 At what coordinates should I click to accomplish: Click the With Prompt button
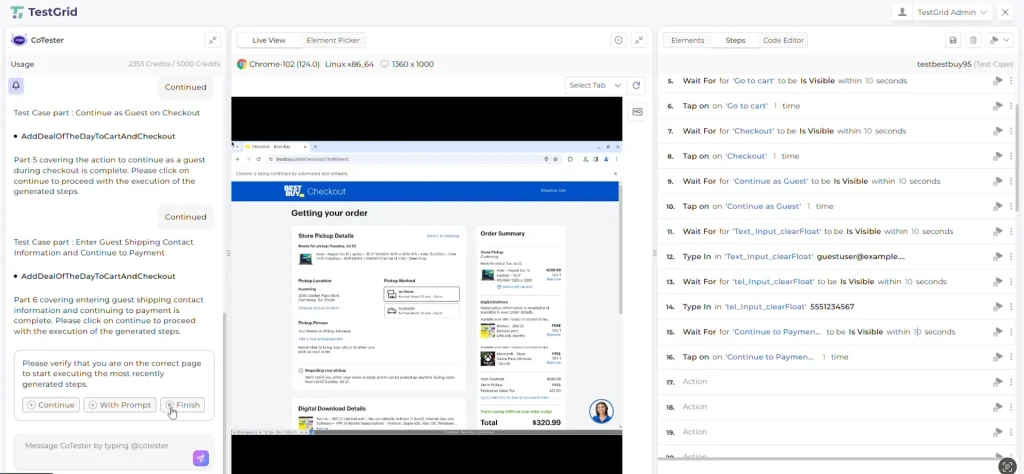(119, 405)
